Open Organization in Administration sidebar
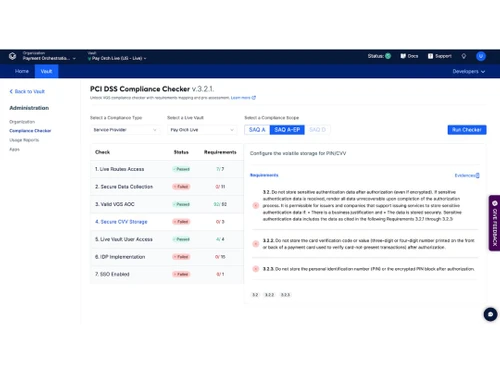The height and width of the screenshot is (375, 500). tap(22, 122)
